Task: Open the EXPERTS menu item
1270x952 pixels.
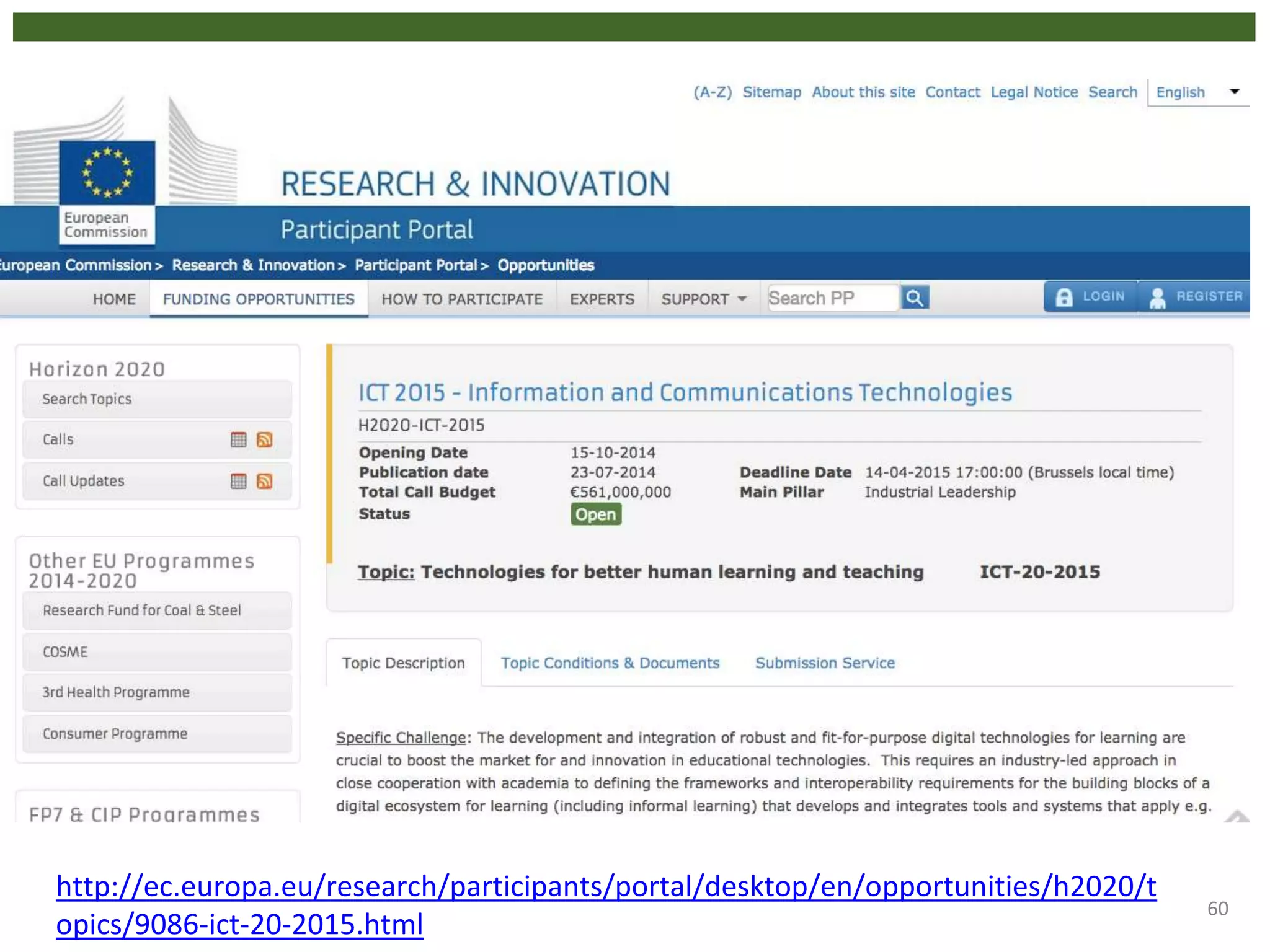Action: click(602, 299)
